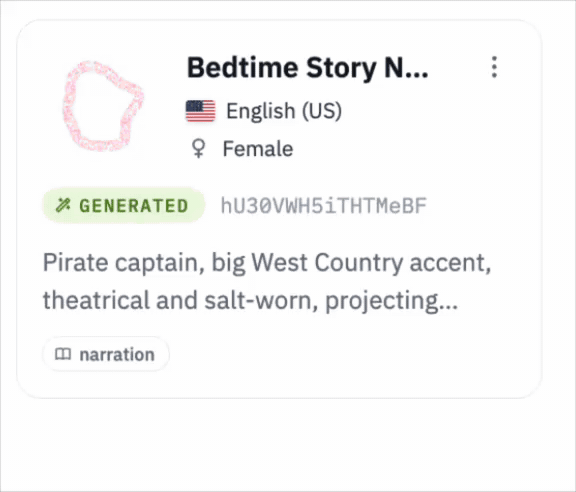The height and width of the screenshot is (492, 576).
Task: Click the theatrical and salt-worn description line
Action: pos(251,301)
